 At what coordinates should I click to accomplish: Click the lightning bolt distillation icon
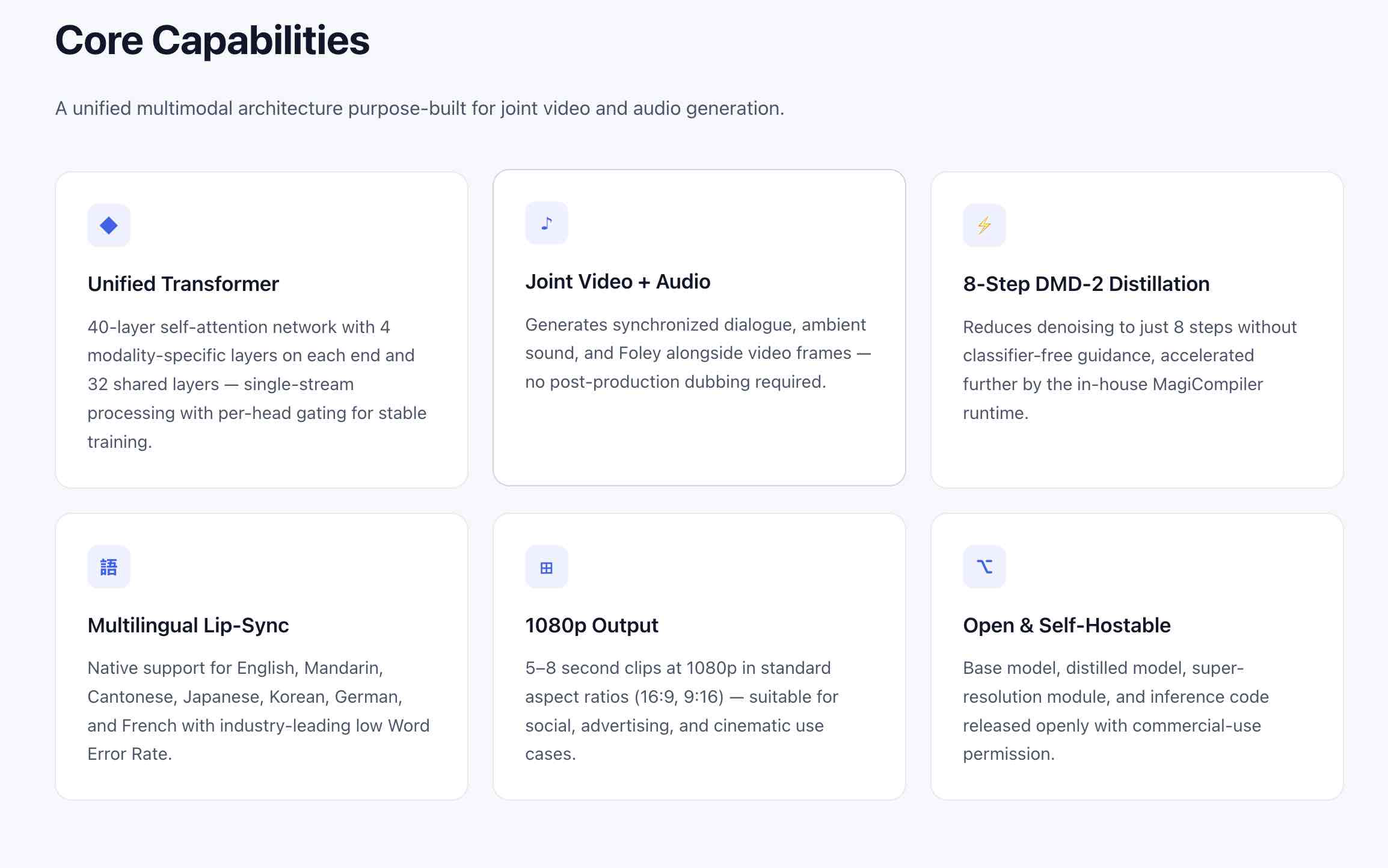[984, 225]
